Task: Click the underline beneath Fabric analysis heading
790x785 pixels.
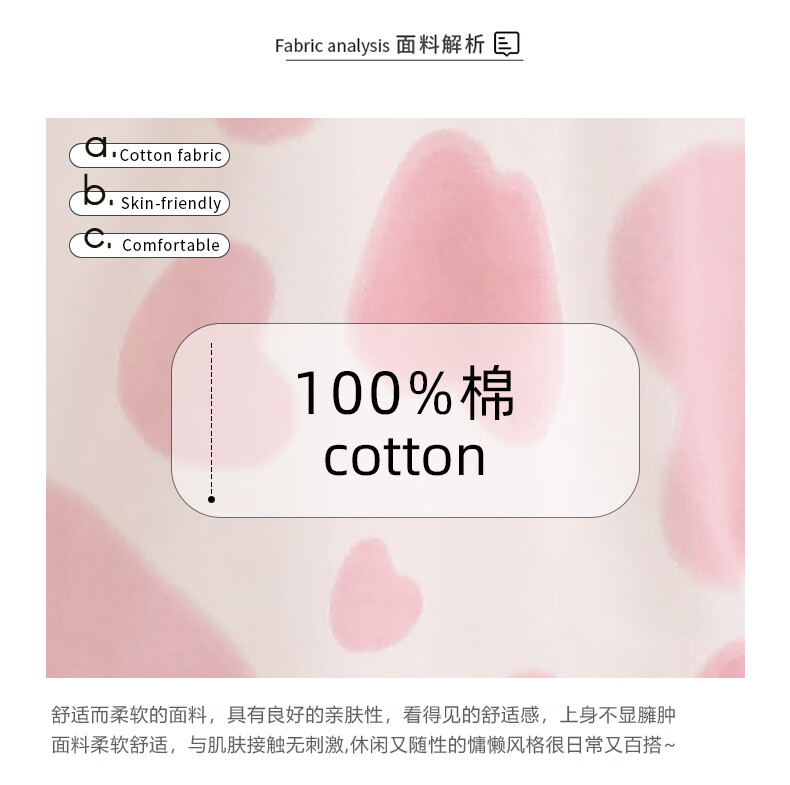Action: tap(405, 60)
